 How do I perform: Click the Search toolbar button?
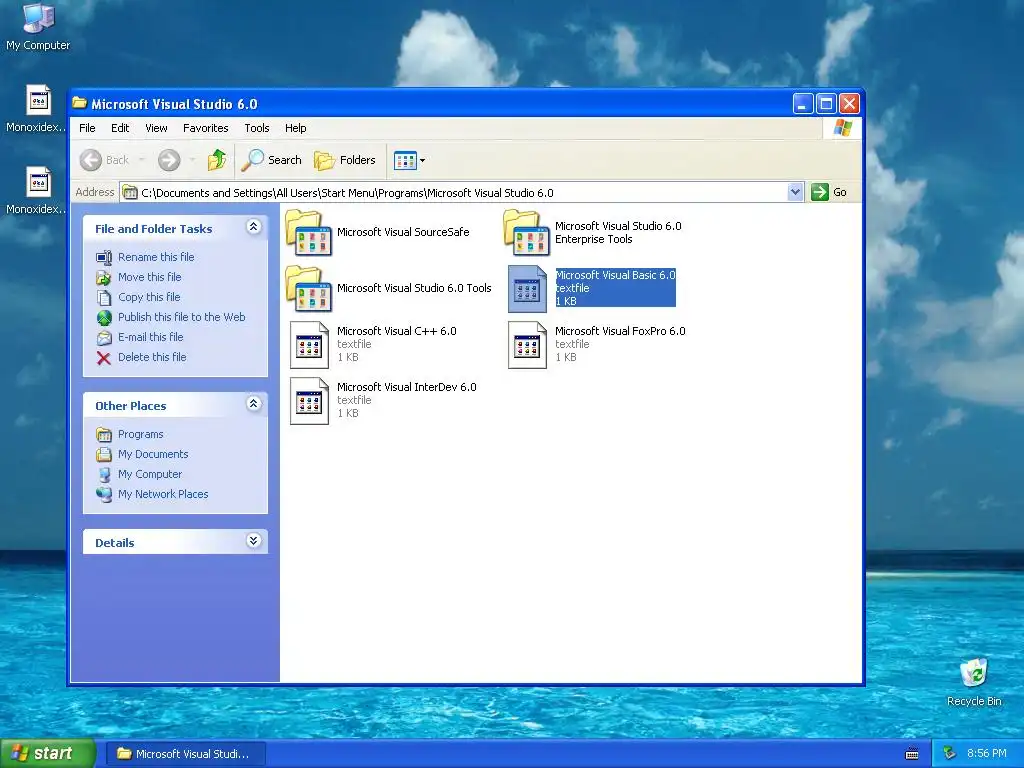pos(271,160)
